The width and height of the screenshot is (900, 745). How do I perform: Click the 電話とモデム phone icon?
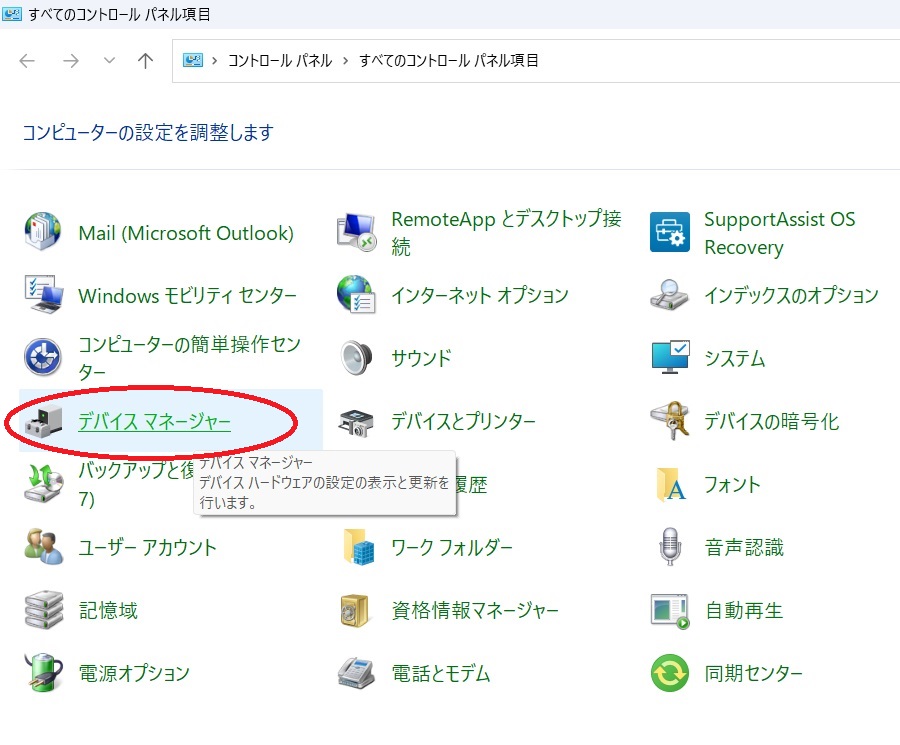[x=356, y=672]
